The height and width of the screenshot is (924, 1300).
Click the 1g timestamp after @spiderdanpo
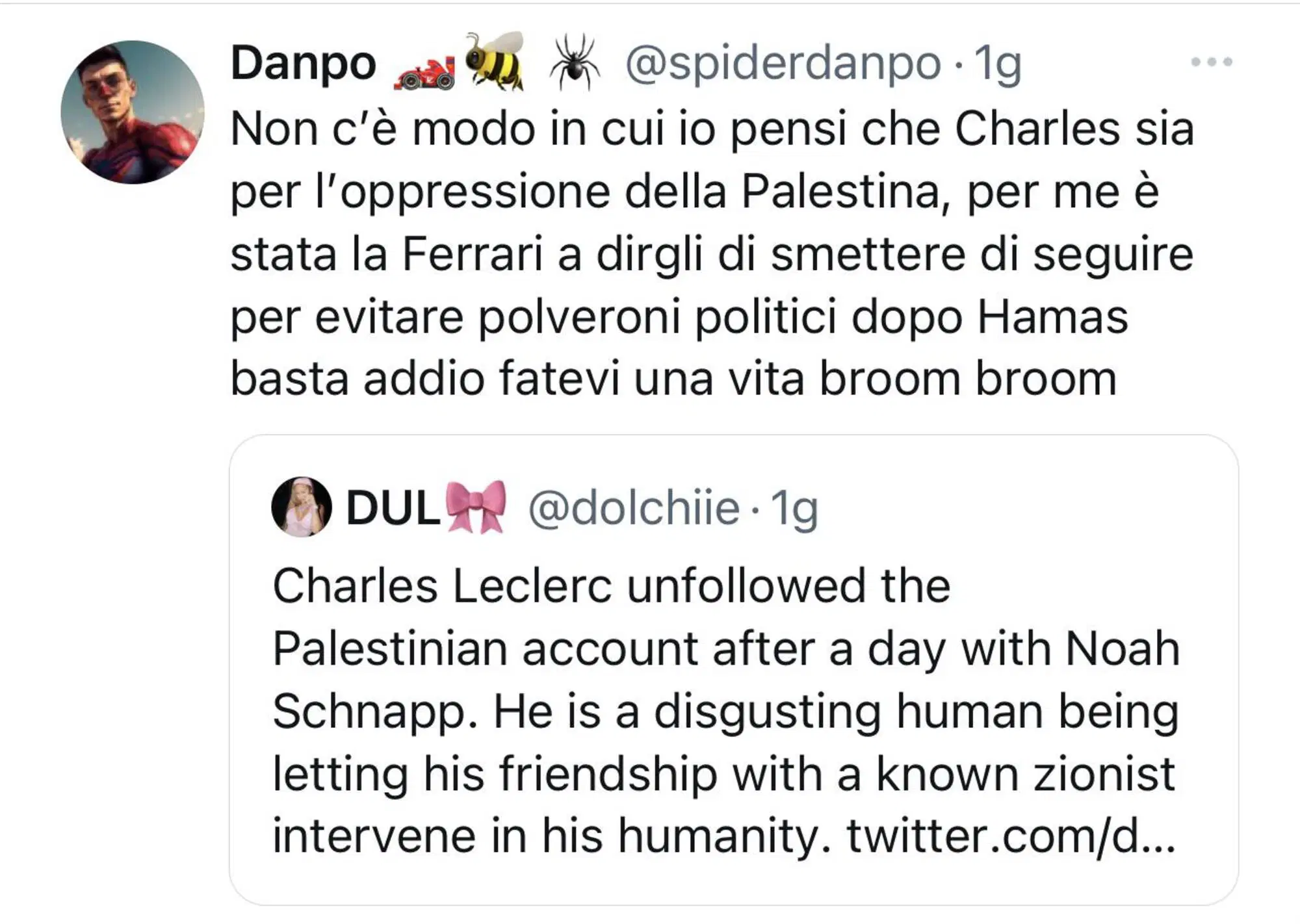[998, 64]
